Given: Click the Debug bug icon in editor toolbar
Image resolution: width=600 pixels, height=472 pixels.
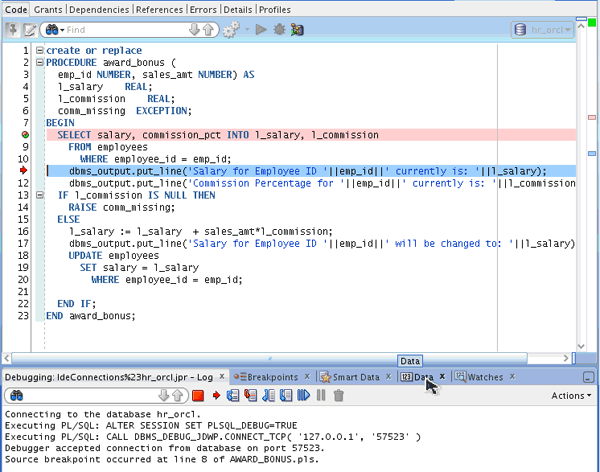Looking at the screenshot, I should click(279, 30).
